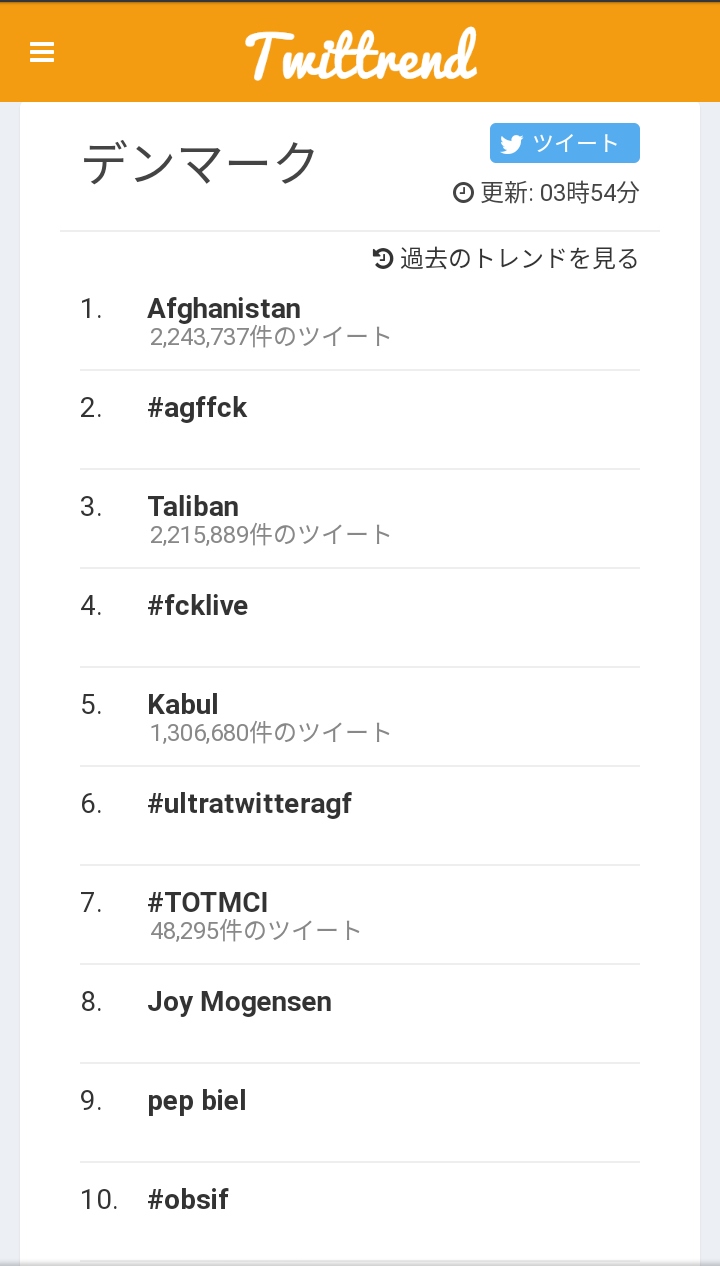Select the Kabul trend
The image size is (720, 1266).
pyautogui.click(x=183, y=704)
